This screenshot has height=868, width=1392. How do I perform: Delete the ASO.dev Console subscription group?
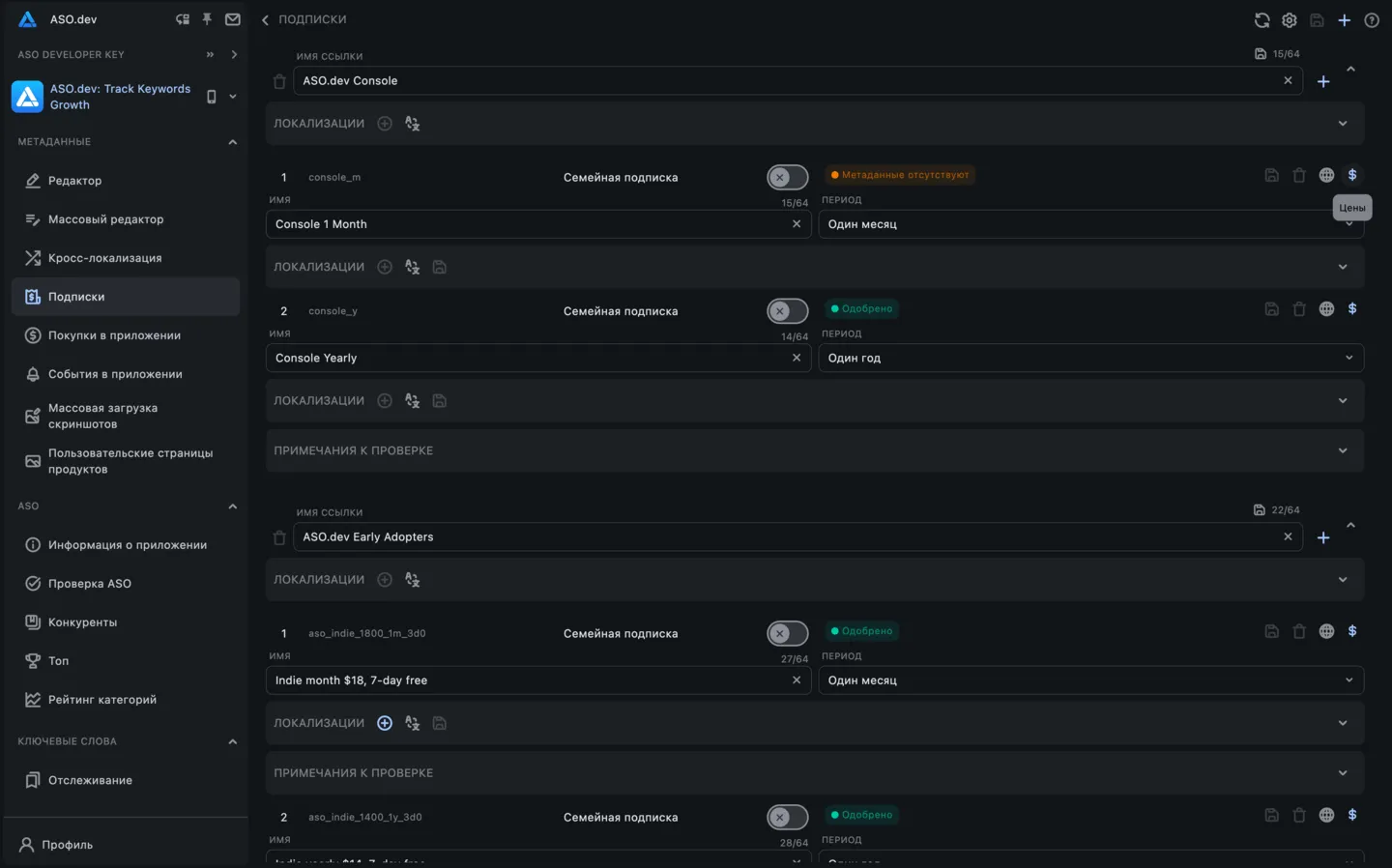click(x=279, y=82)
